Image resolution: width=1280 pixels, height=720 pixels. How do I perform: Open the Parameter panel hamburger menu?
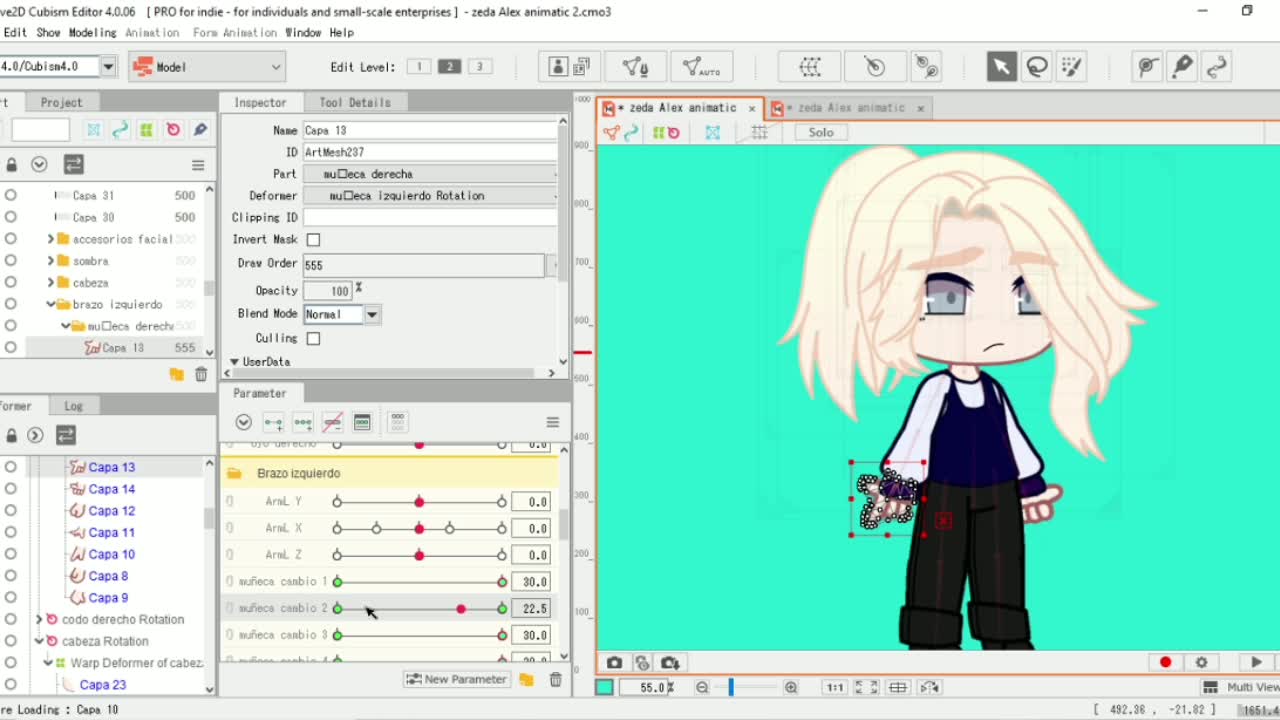[552, 422]
